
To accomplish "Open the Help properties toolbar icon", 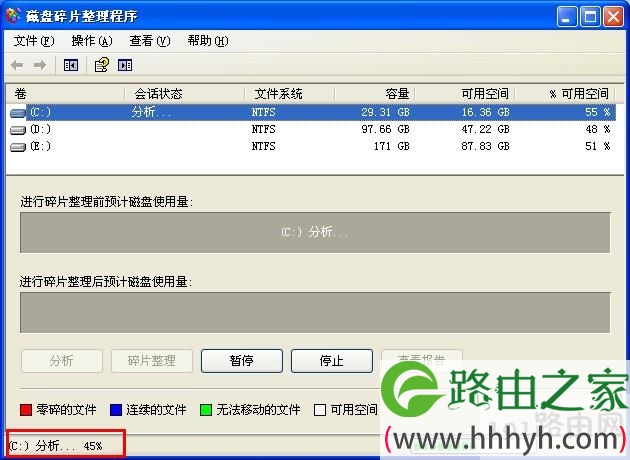I will point(101,65).
